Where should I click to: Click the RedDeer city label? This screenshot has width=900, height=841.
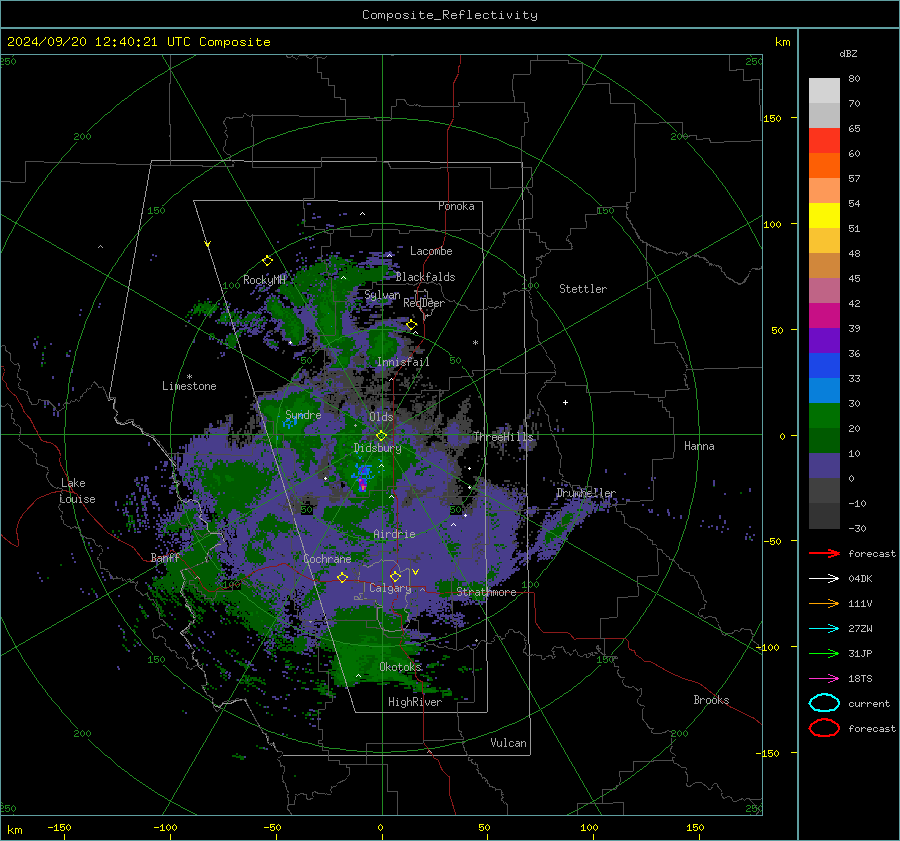click(x=424, y=303)
